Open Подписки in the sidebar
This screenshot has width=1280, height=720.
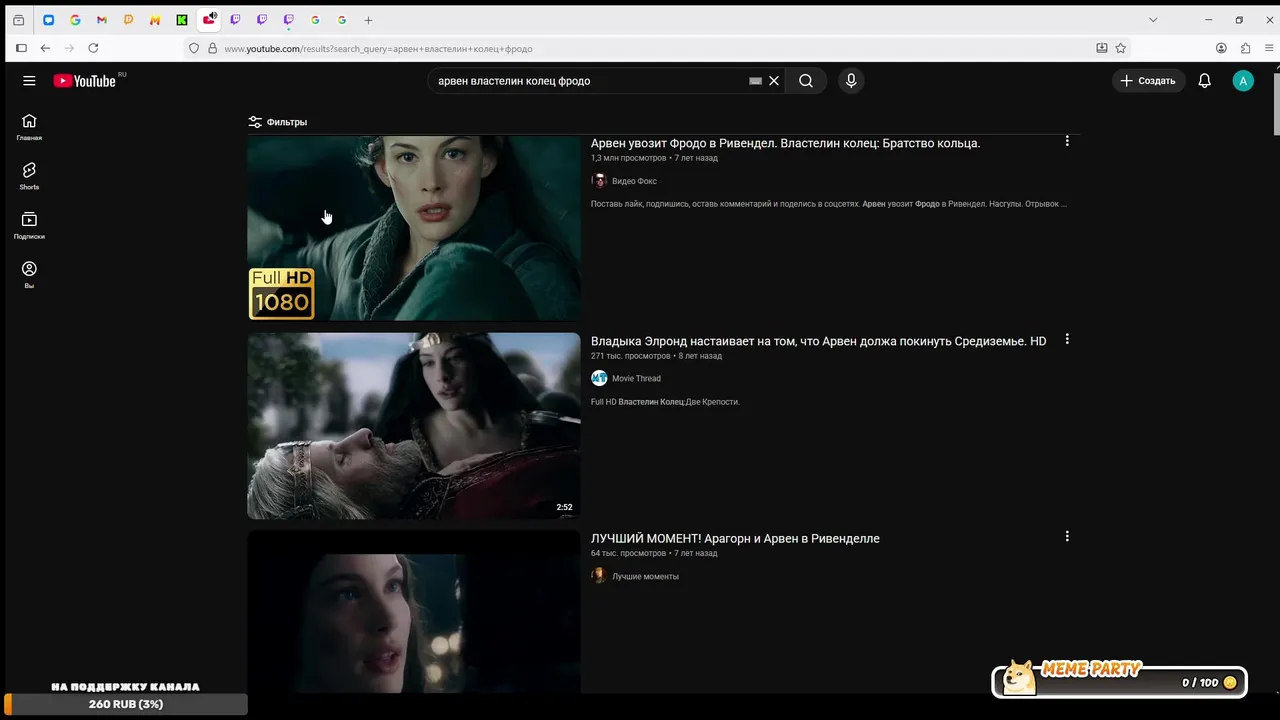(29, 226)
